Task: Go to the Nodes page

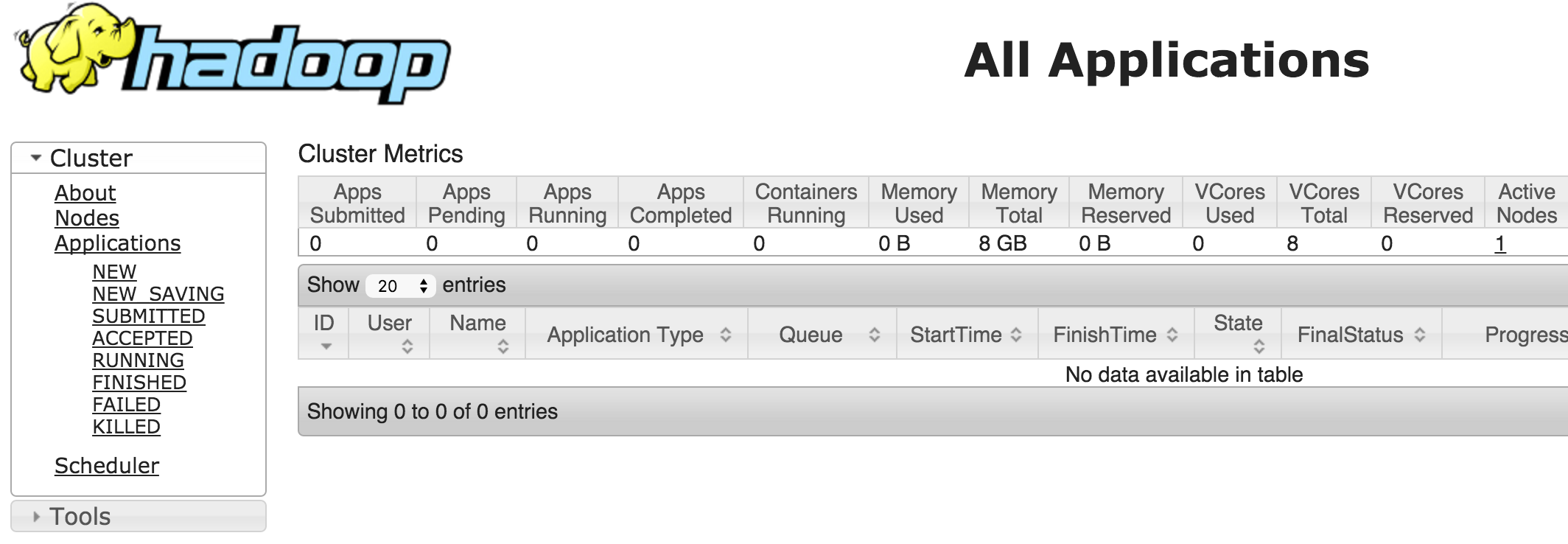Action: click(x=87, y=218)
